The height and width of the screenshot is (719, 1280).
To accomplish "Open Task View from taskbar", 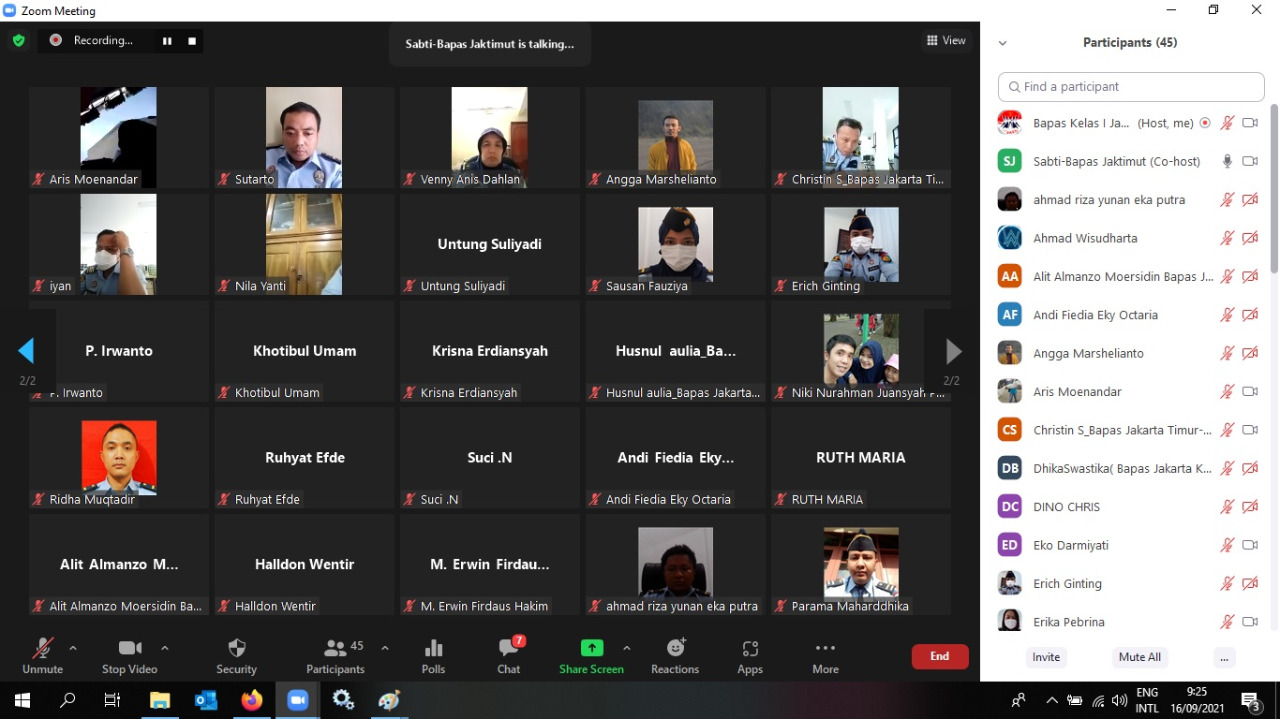I will tap(113, 700).
